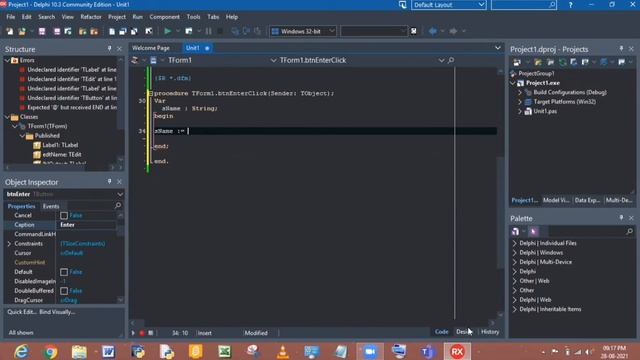
Task: Pin the Structure panel
Action: pyautogui.click(x=109, y=49)
